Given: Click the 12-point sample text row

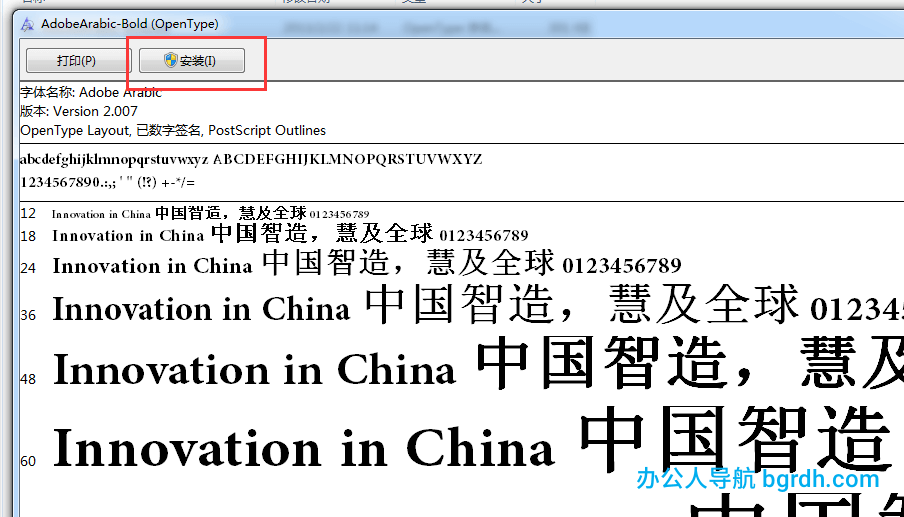Looking at the screenshot, I should click(195, 213).
